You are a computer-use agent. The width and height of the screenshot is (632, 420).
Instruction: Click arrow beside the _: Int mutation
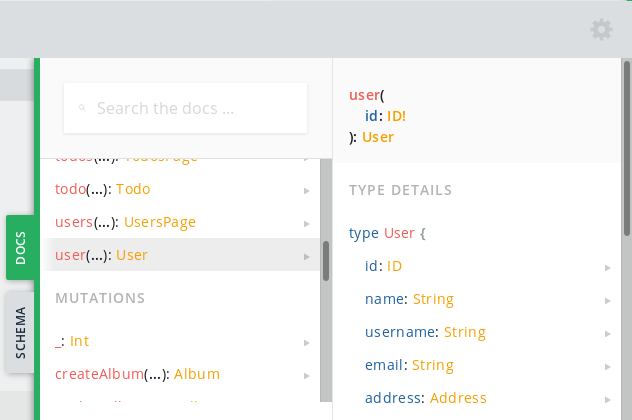pyautogui.click(x=307, y=343)
